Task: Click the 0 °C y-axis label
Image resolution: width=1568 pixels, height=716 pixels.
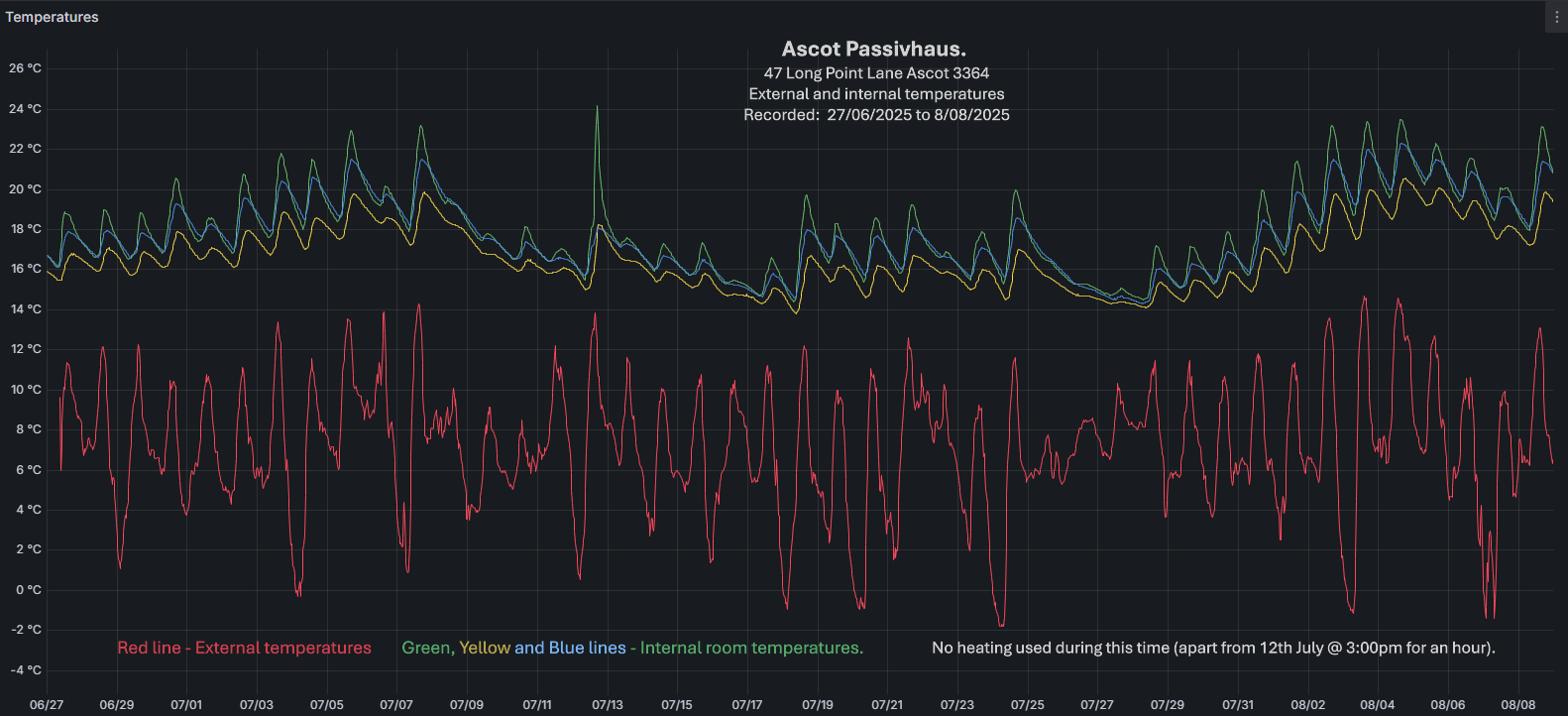Action: [x=29, y=589]
